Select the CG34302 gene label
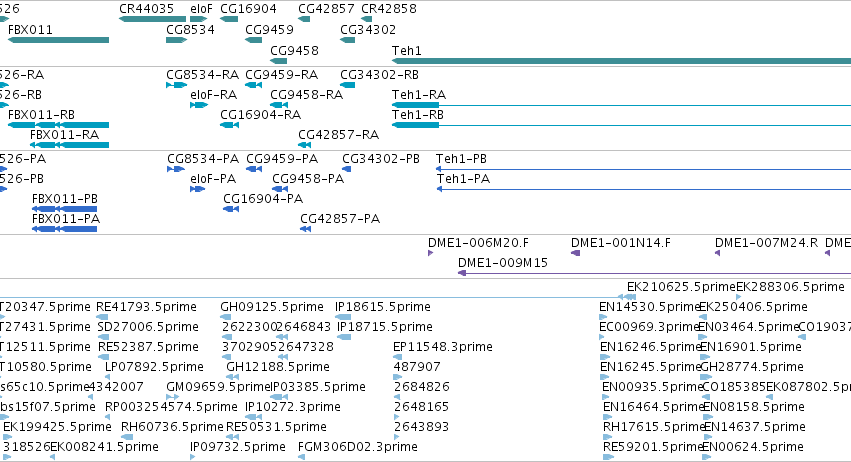The image size is (851, 462). (x=368, y=29)
